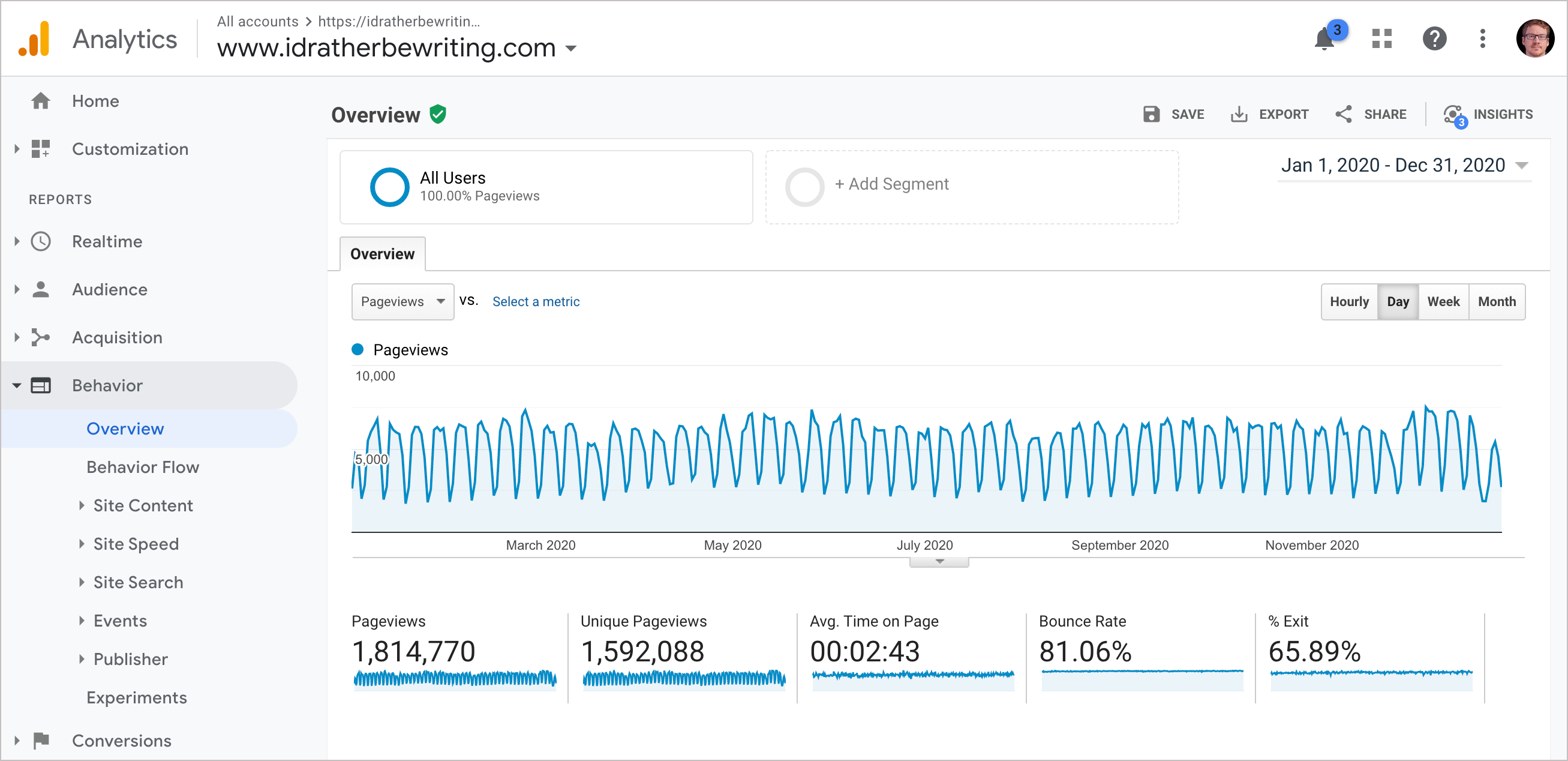Collapse the Behavior reports arrow
Screen dimensions: 1568x761
(17, 385)
